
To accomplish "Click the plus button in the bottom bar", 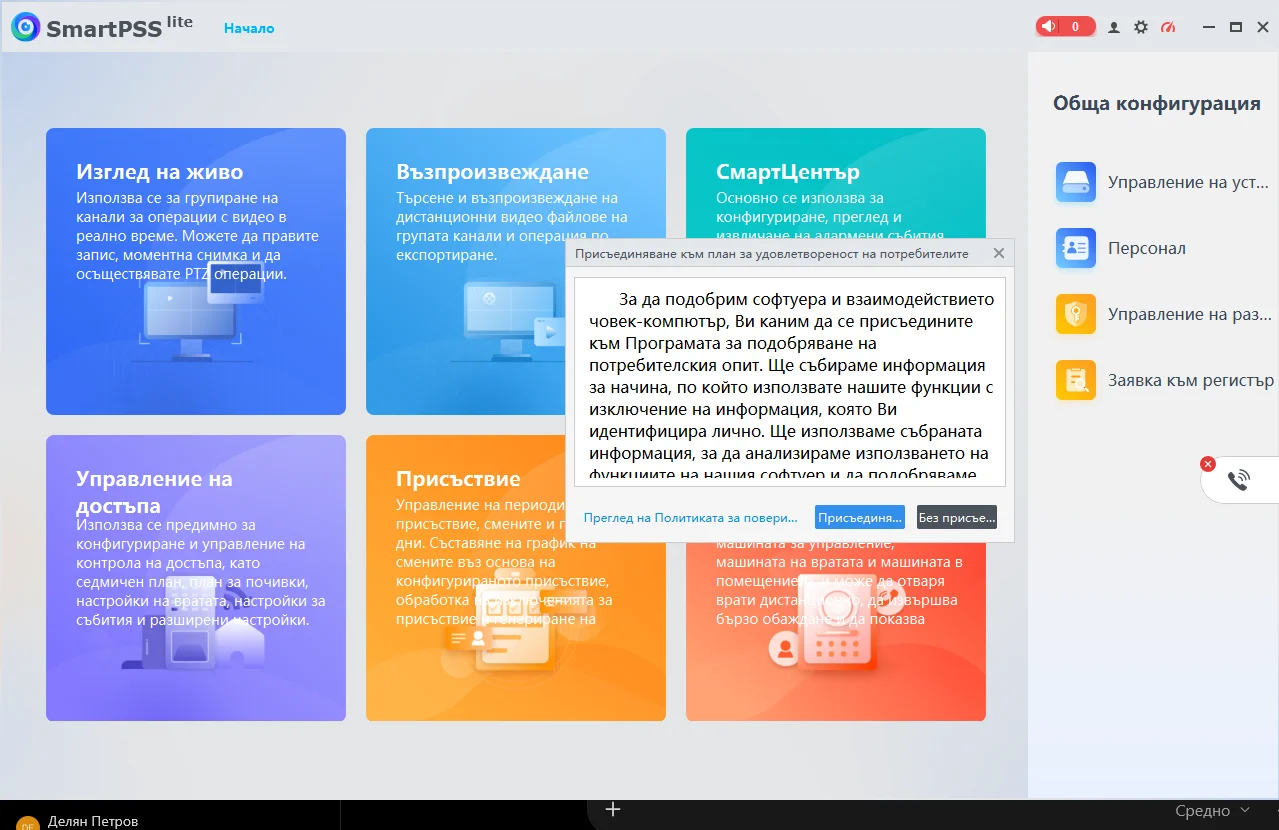I will point(614,810).
